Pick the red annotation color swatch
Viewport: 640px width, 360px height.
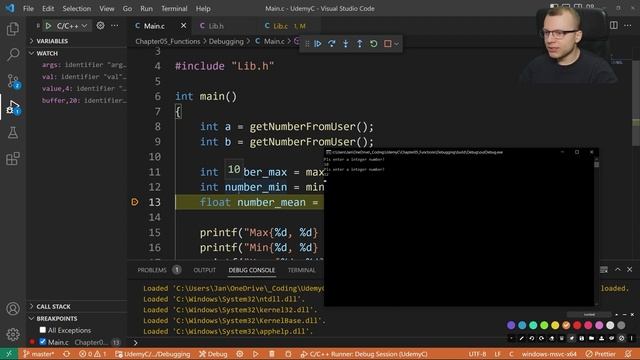tap(577, 325)
